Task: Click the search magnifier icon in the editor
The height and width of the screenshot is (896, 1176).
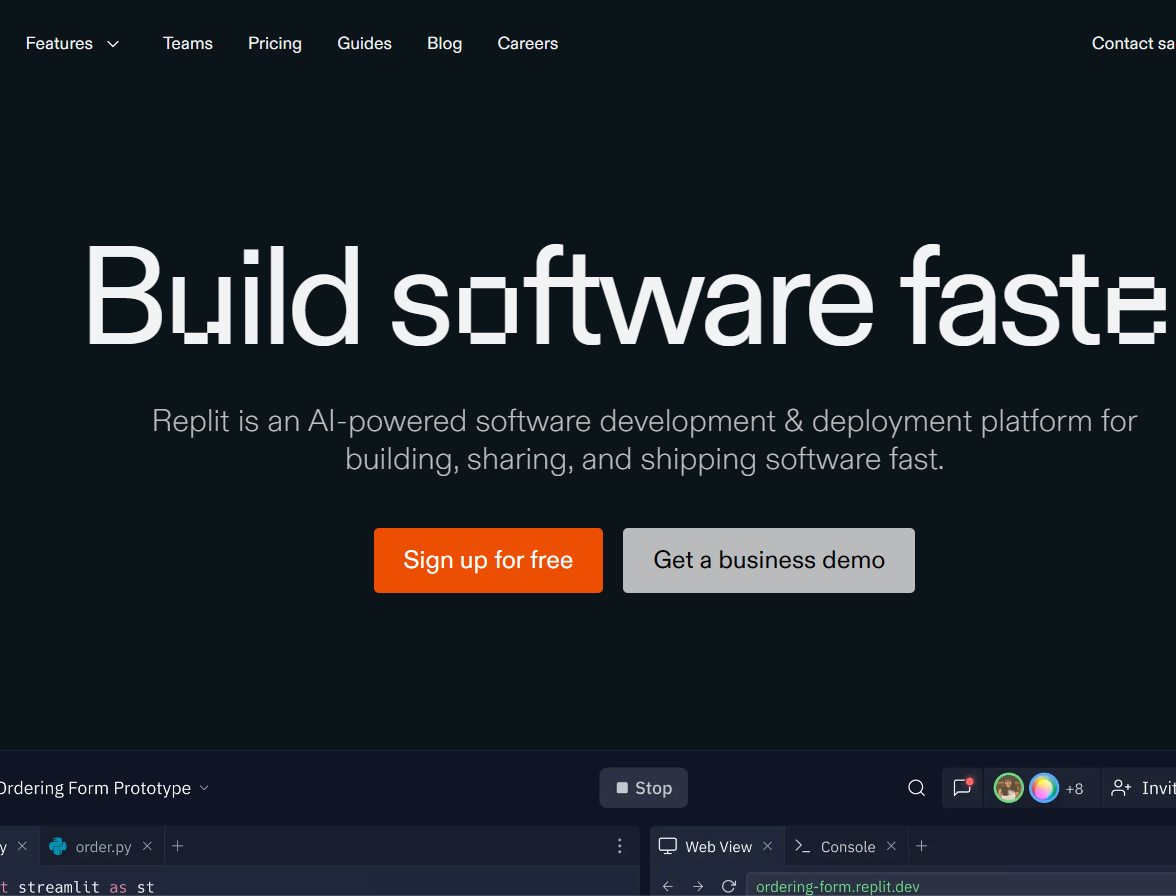Action: pos(916,788)
